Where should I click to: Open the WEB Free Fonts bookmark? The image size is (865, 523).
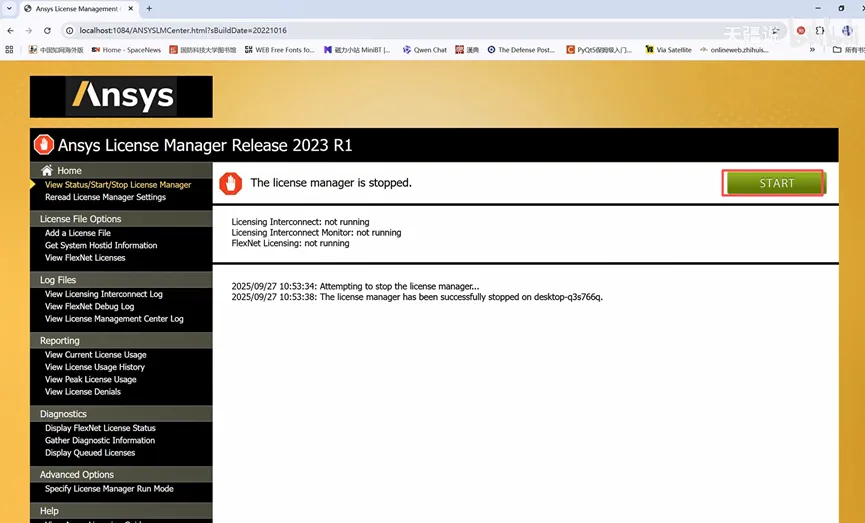point(279,50)
